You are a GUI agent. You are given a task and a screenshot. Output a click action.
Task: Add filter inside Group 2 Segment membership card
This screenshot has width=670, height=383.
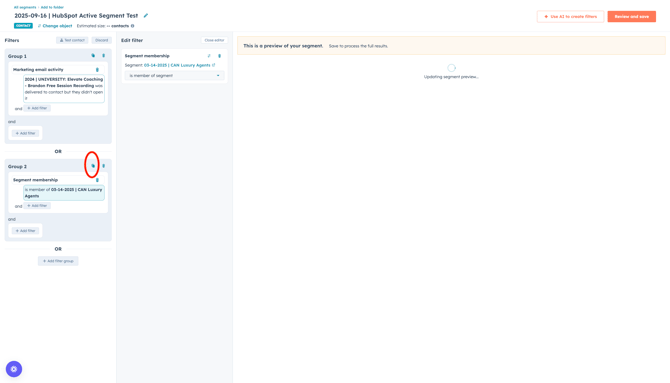(x=37, y=206)
